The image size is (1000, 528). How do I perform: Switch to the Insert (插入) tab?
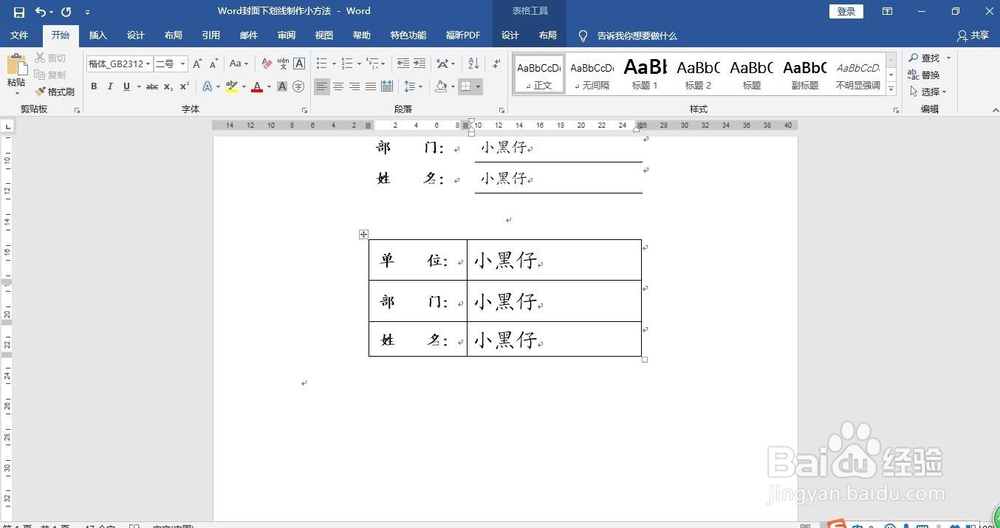[x=98, y=36]
